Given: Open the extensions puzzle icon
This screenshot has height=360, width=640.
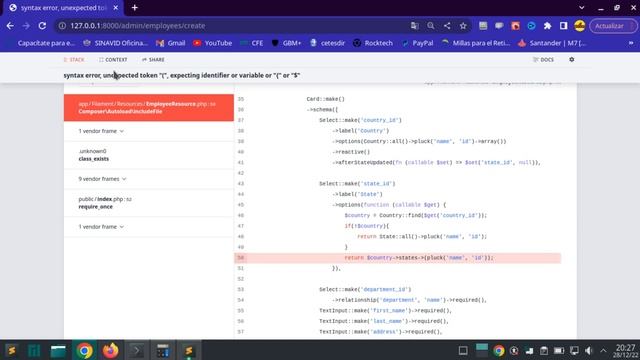Looking at the screenshot, I should pos(547,26).
